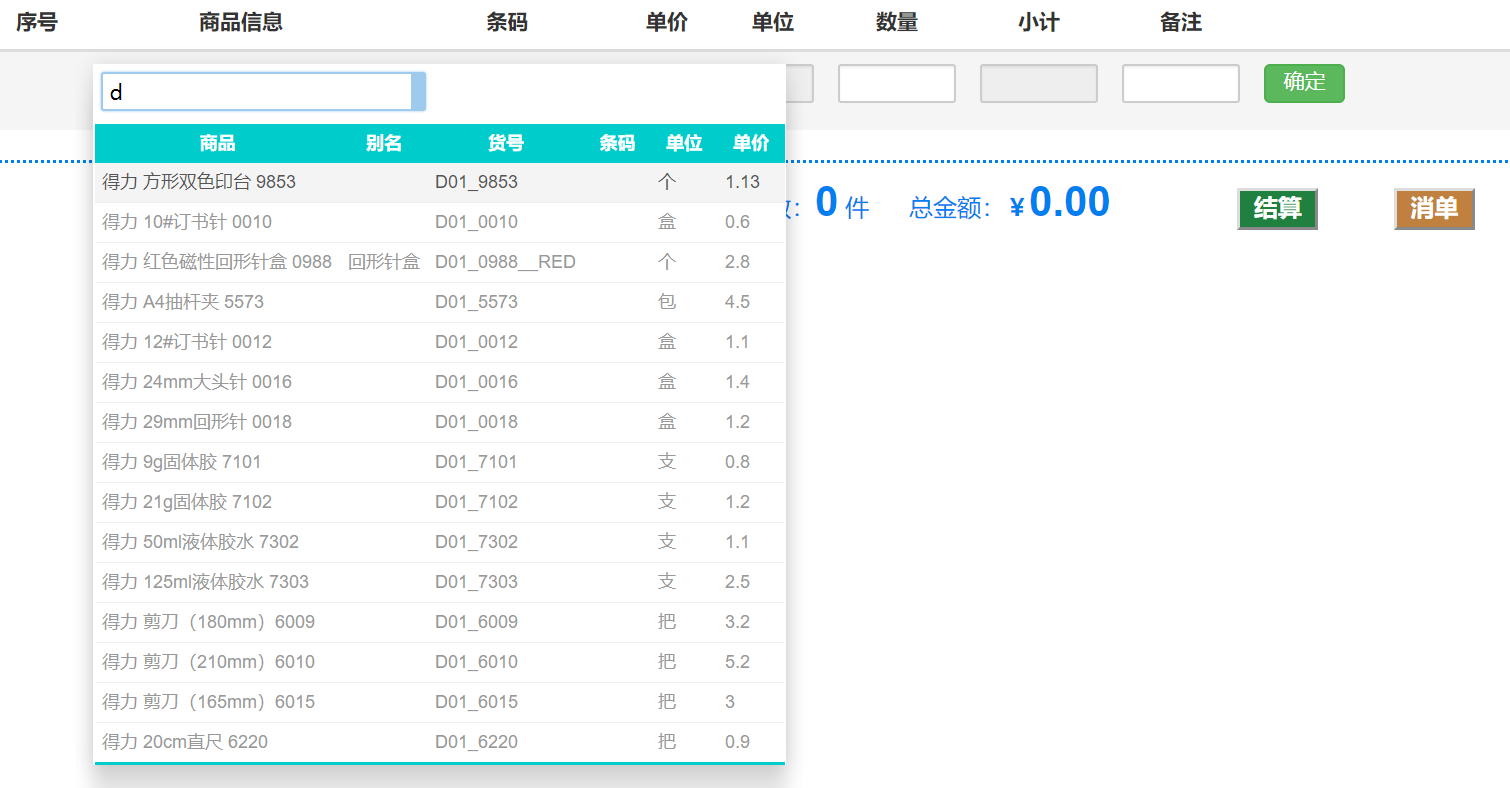
Task: Select product 得力 红色磁性回形针盒 0988
Action: [x=440, y=262]
